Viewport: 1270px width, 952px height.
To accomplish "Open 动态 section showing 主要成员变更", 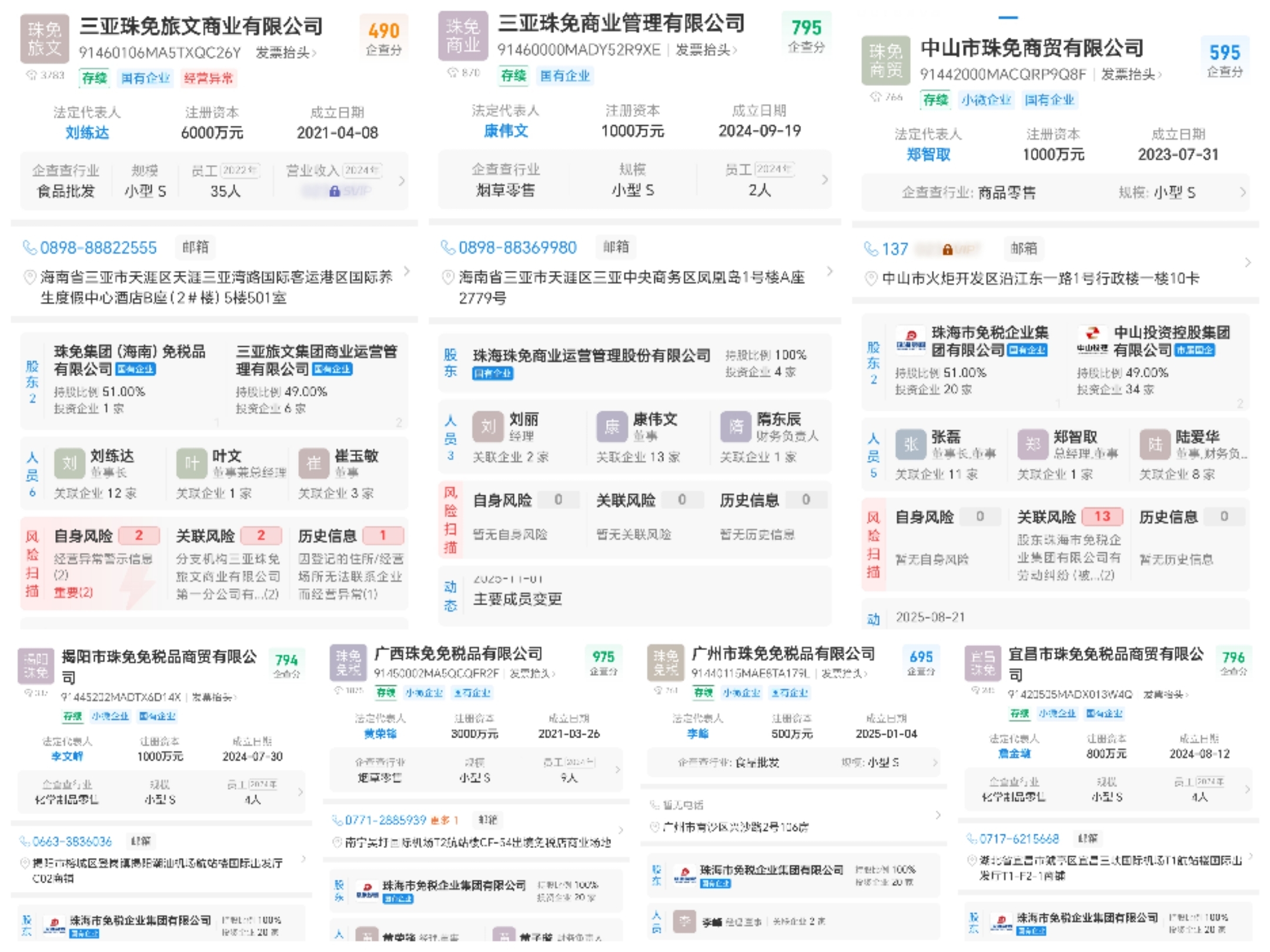I will pos(450,596).
